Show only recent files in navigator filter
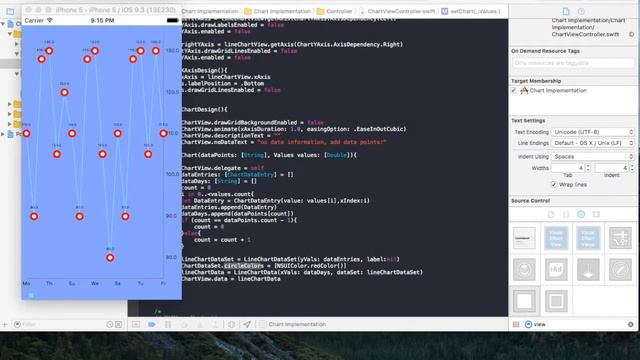Screen dimensions: 640x360 tap(109, 324)
